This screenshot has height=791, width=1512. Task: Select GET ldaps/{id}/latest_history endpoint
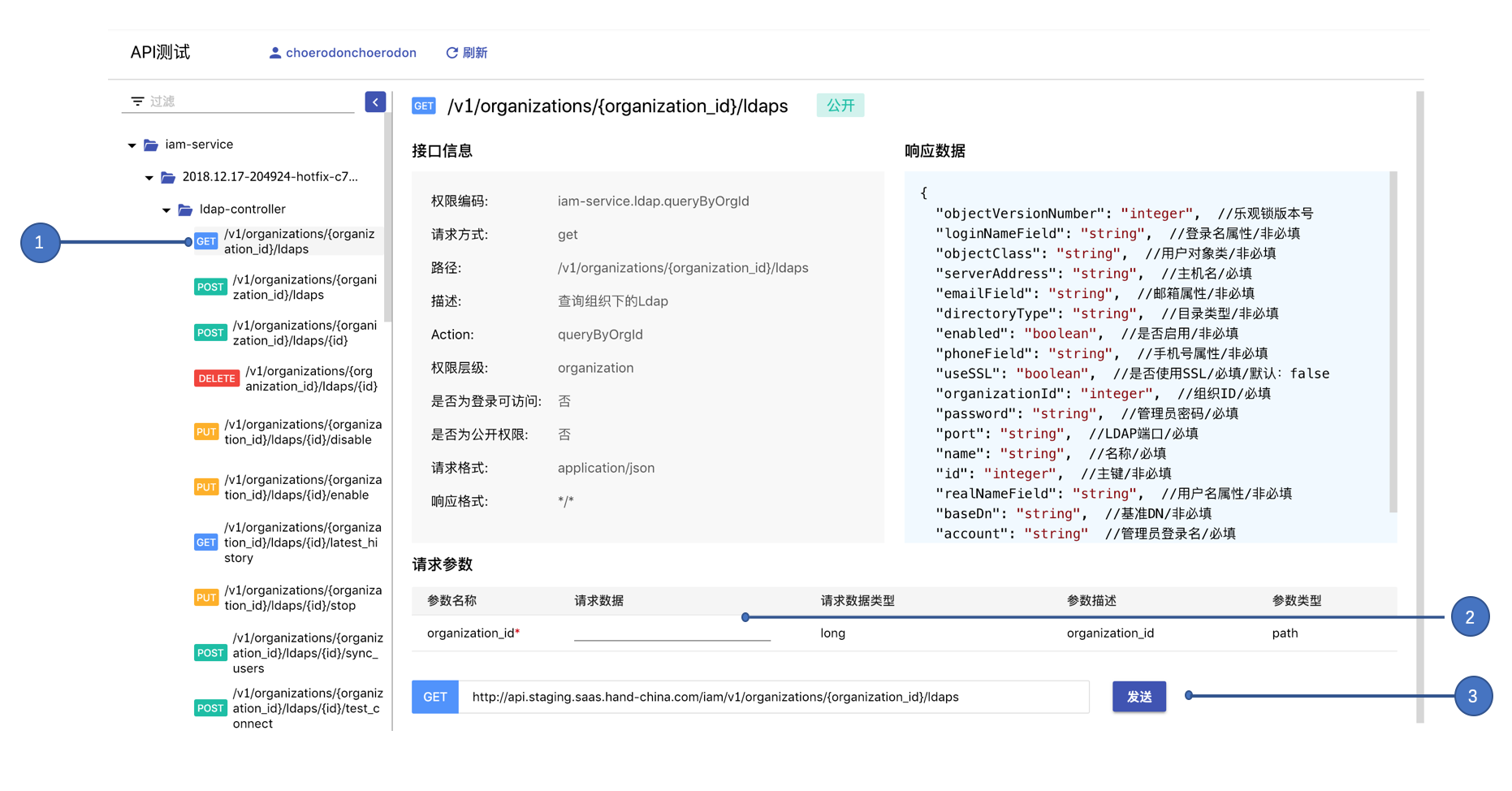pos(287,542)
